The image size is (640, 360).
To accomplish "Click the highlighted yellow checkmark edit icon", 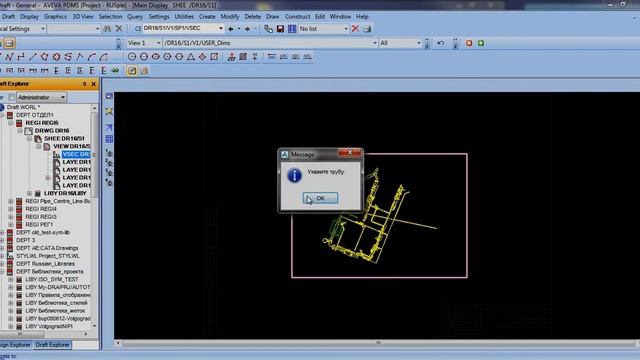I will tap(132, 71).
